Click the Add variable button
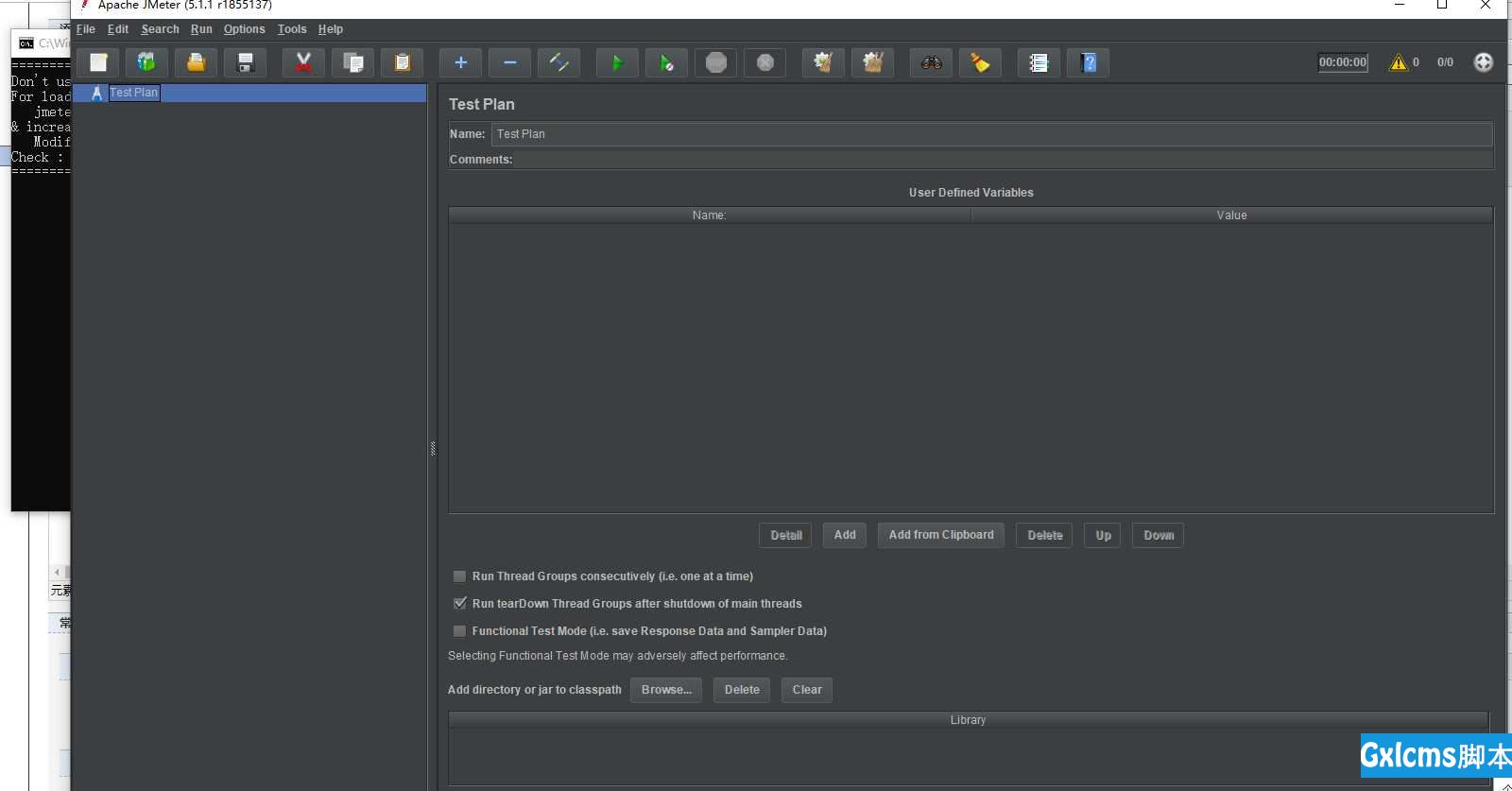Viewport: 1512px width, 791px height. (845, 535)
